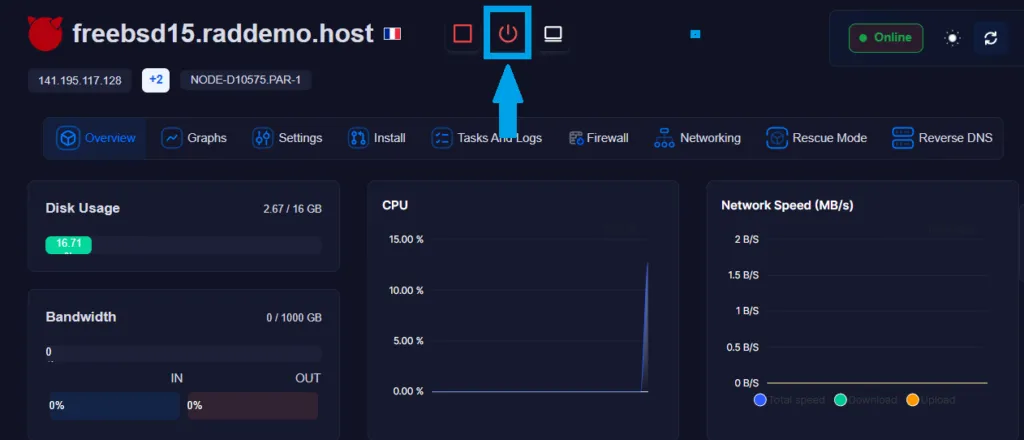Toggle Download legend item

[866, 400]
